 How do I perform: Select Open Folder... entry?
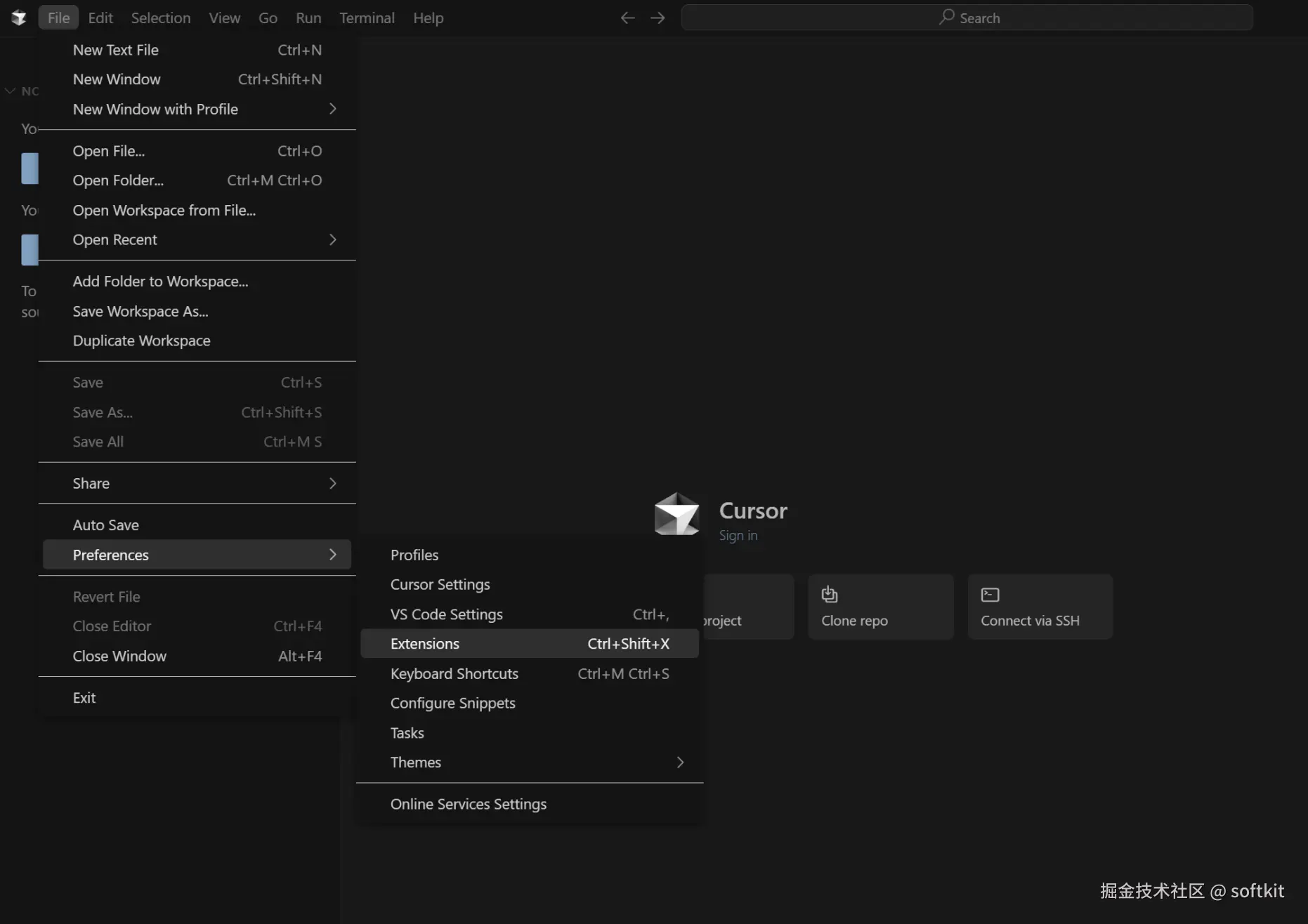click(x=197, y=180)
